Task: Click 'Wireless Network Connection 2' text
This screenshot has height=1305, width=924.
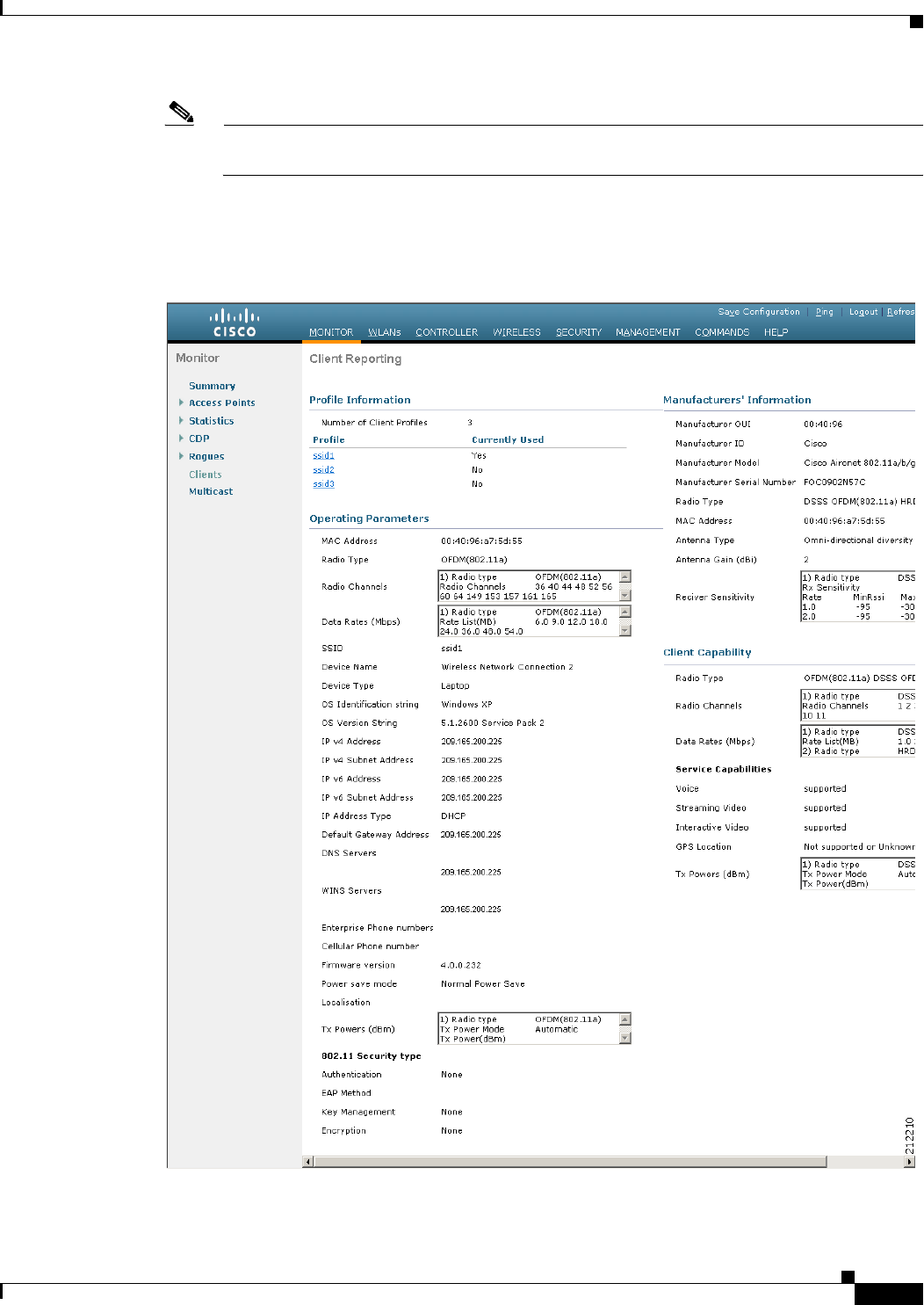Action: point(507,667)
